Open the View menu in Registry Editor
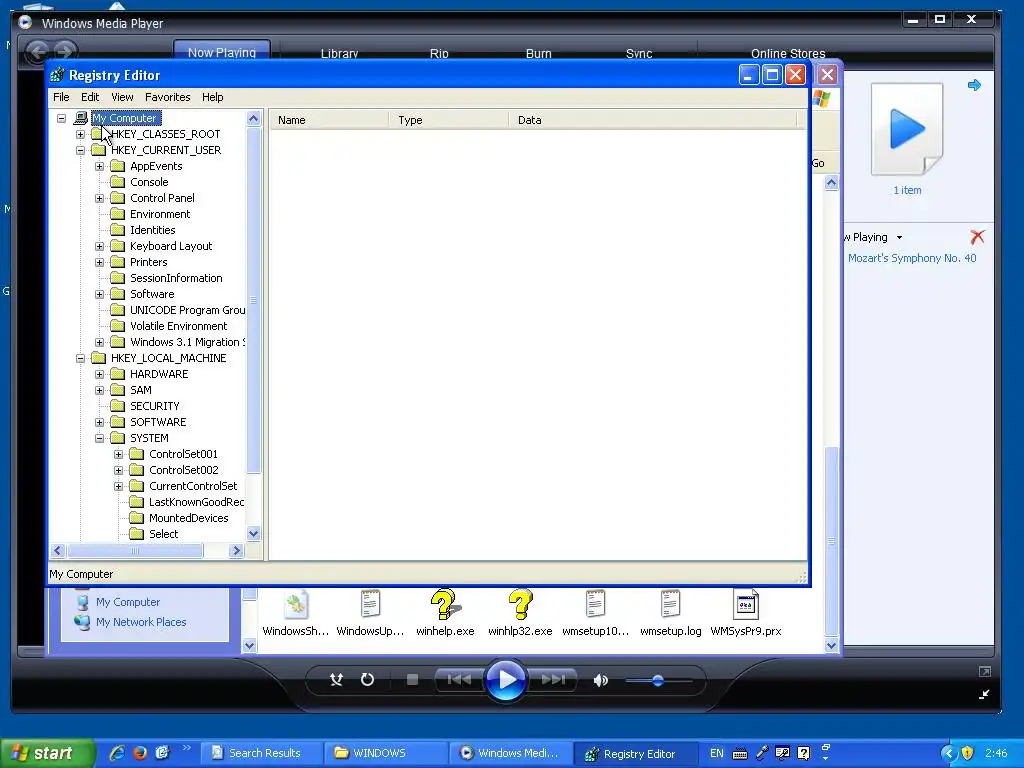Image resolution: width=1024 pixels, height=768 pixels. (x=122, y=97)
